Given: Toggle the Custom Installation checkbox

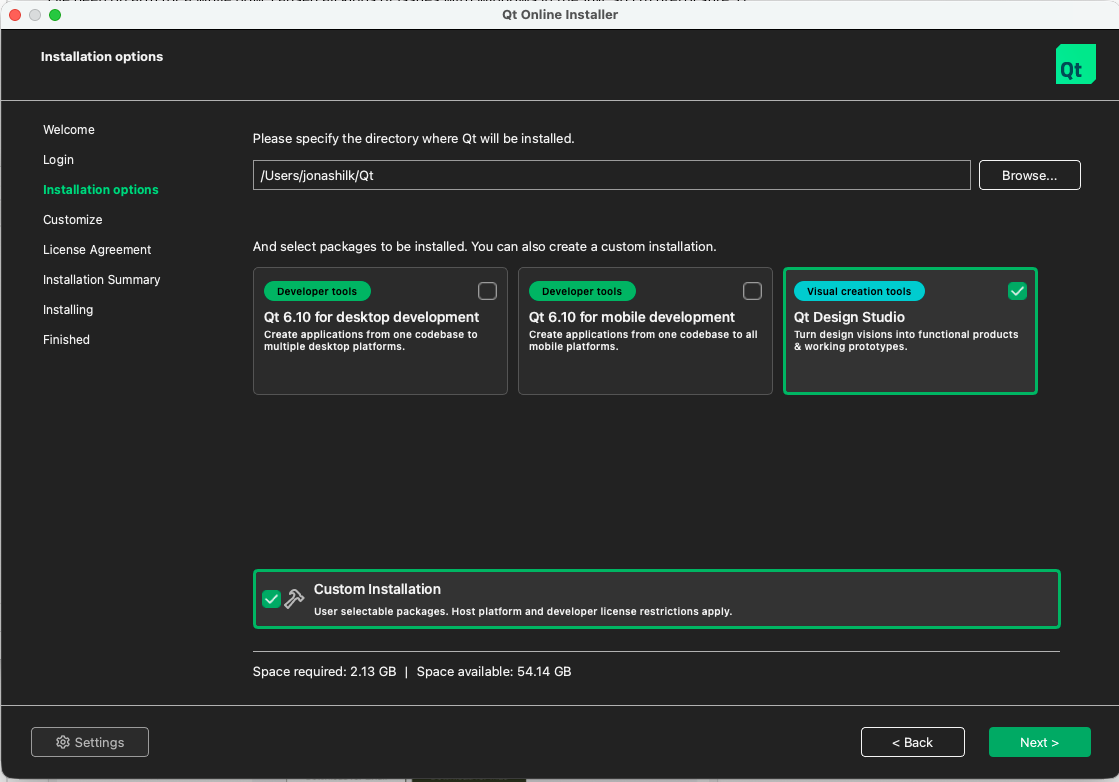Looking at the screenshot, I should pyautogui.click(x=271, y=598).
